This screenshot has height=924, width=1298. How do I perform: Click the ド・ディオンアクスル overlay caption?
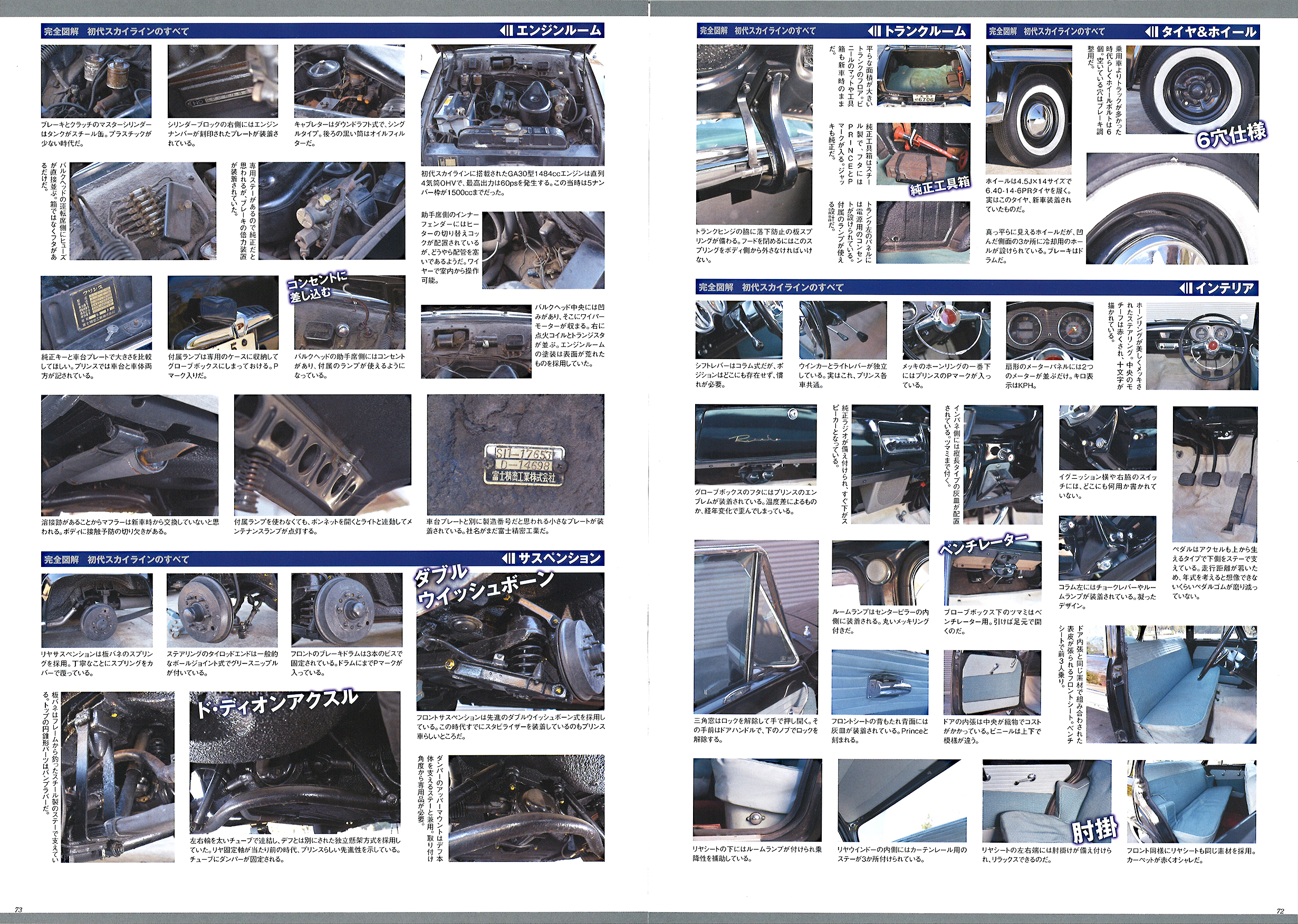pos(276,705)
